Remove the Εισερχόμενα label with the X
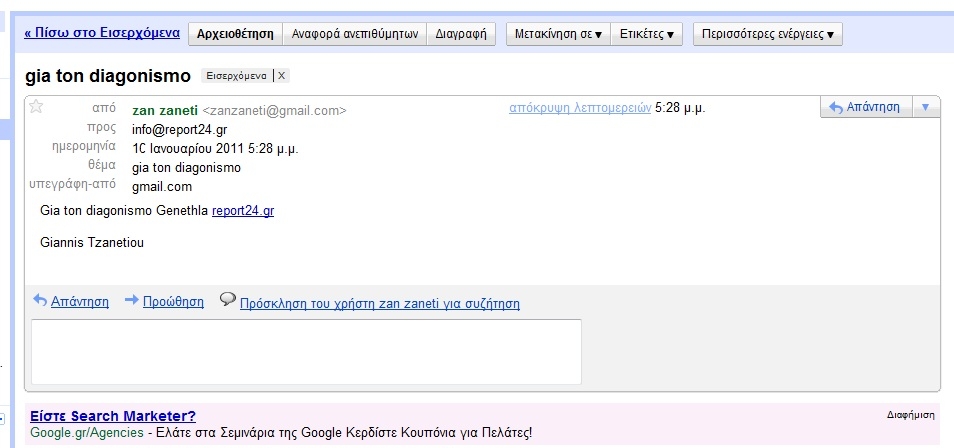Viewport: 954px width, 448px height. pyautogui.click(x=281, y=76)
